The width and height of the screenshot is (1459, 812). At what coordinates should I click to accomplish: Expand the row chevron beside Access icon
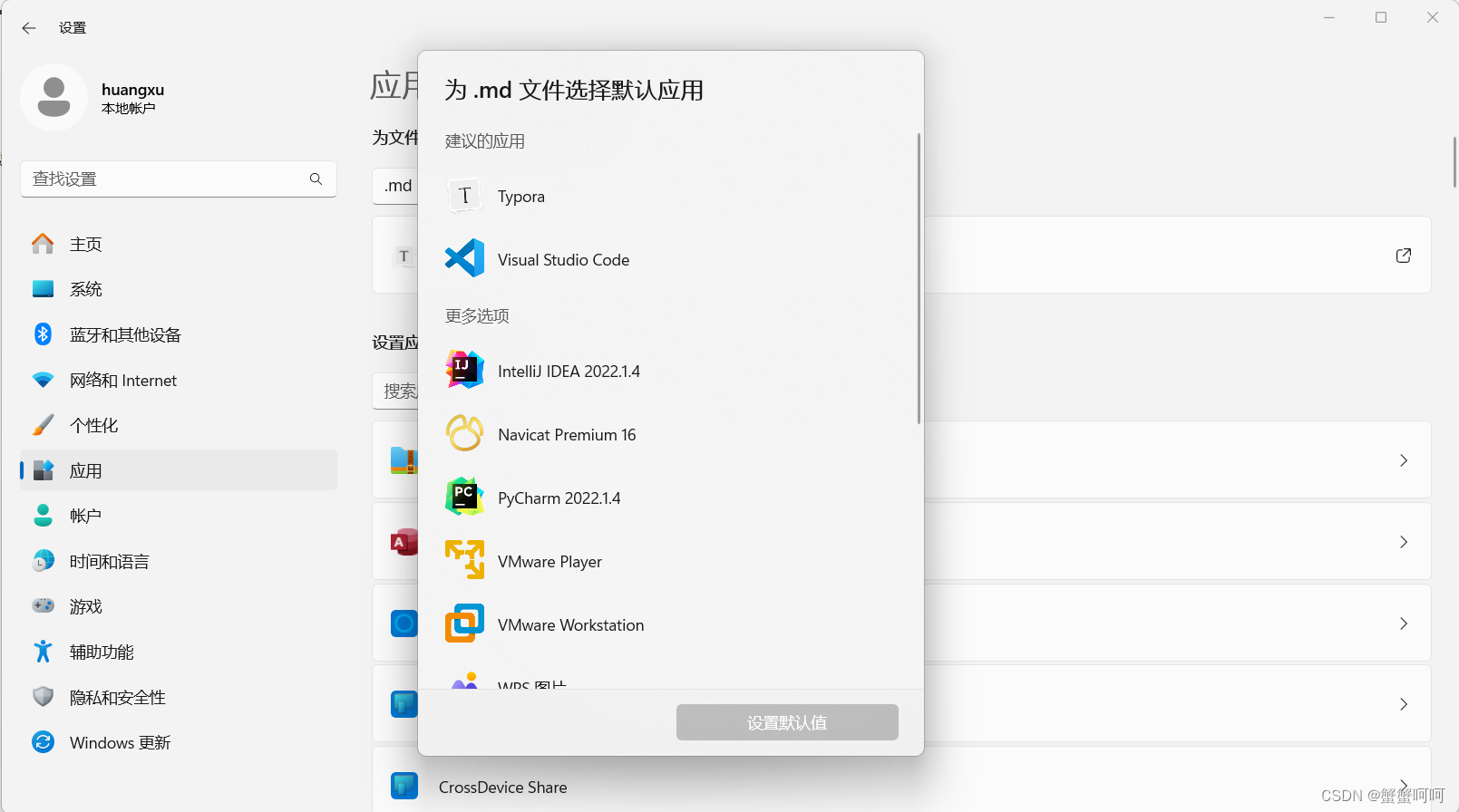tap(1404, 542)
